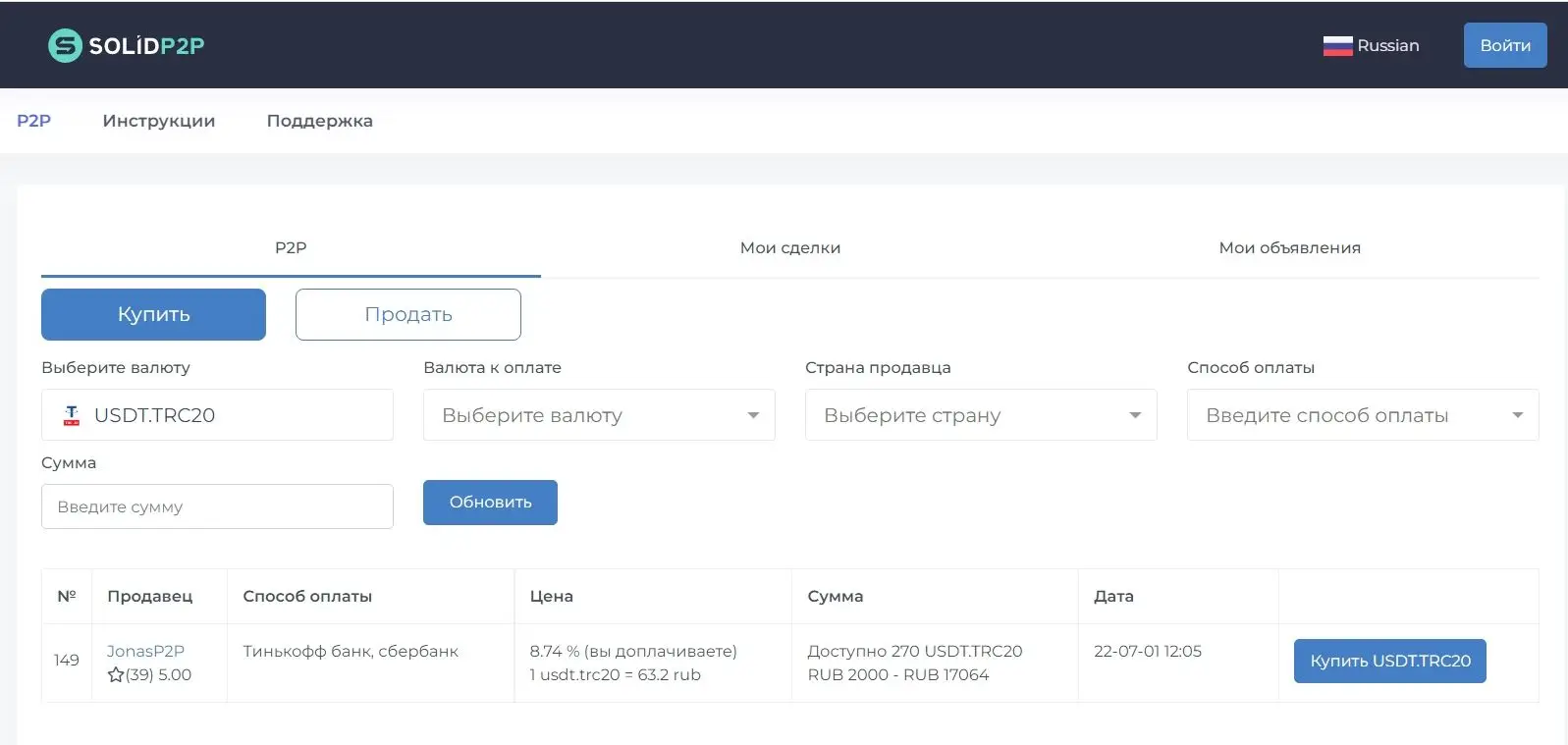Open the Мои объявления tab
Screen dimensions: 1568x745
click(x=1289, y=247)
